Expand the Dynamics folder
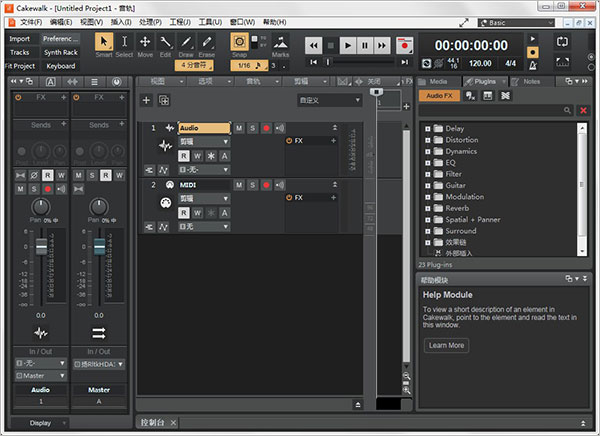Viewport: 600px width, 436px height. [x=428, y=152]
